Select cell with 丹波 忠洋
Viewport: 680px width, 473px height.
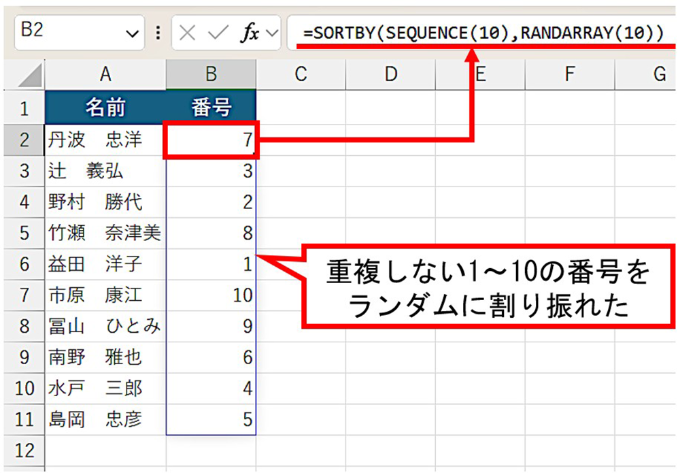pyautogui.click(x=105, y=140)
